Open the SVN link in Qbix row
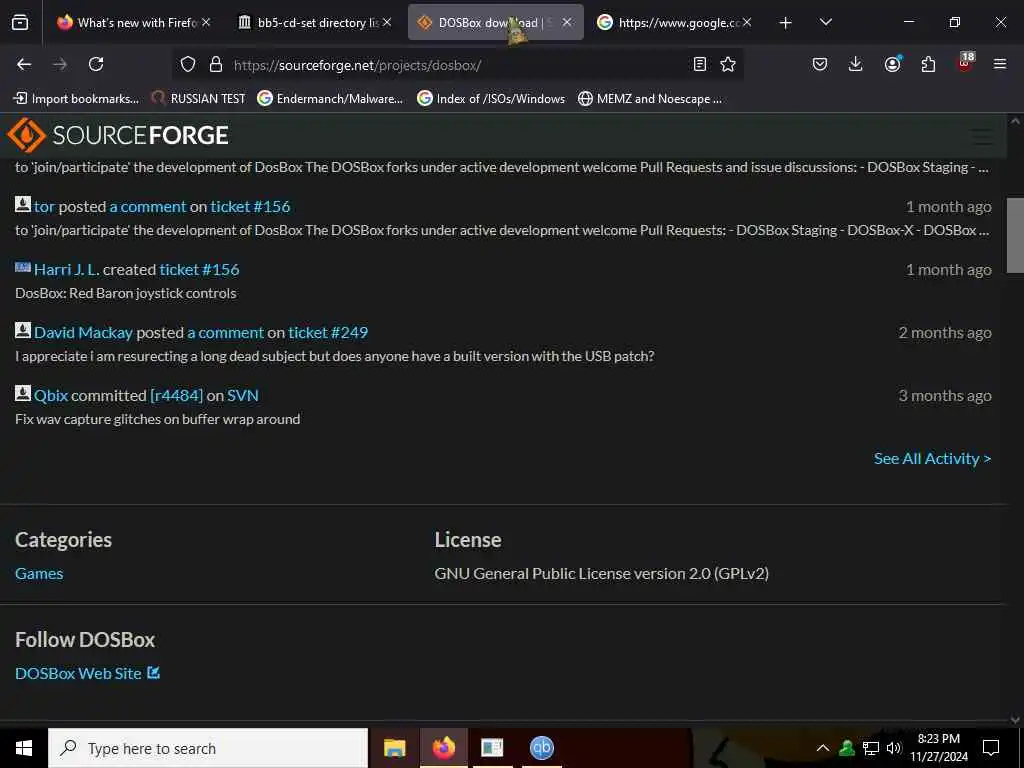Screen dimensions: 1024x768 click(243, 396)
